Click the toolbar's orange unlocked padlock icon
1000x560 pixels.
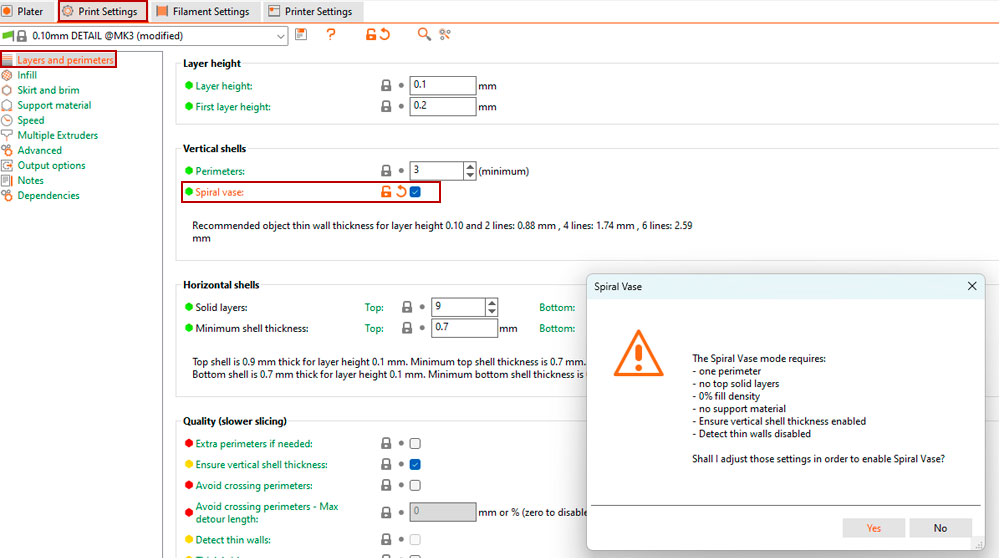click(x=371, y=35)
